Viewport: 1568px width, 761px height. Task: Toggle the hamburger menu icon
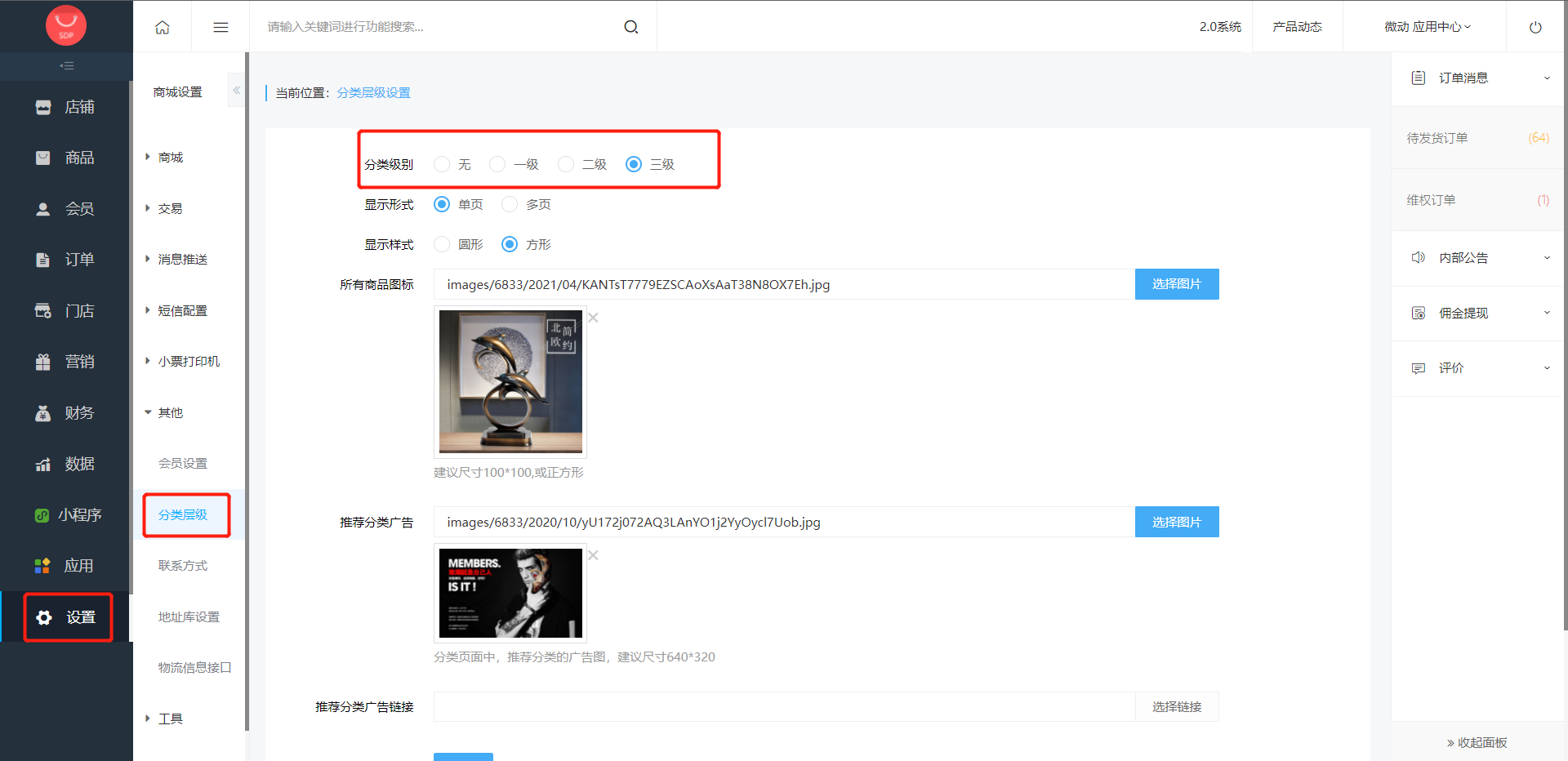click(x=220, y=27)
